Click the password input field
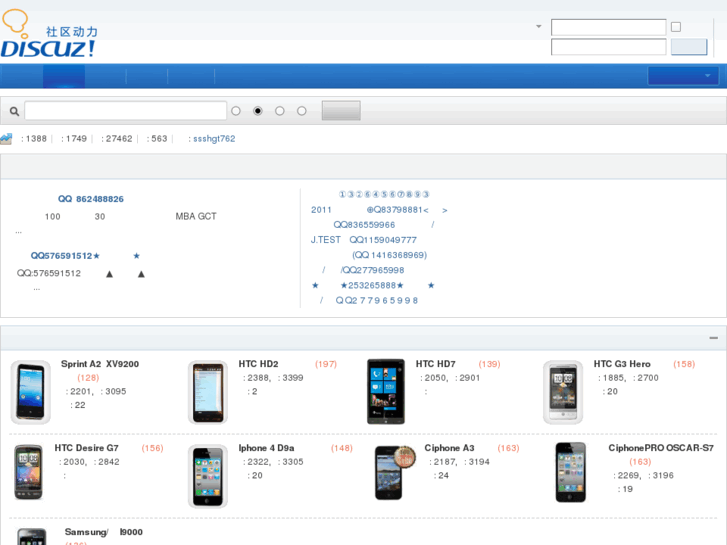 click(609, 47)
